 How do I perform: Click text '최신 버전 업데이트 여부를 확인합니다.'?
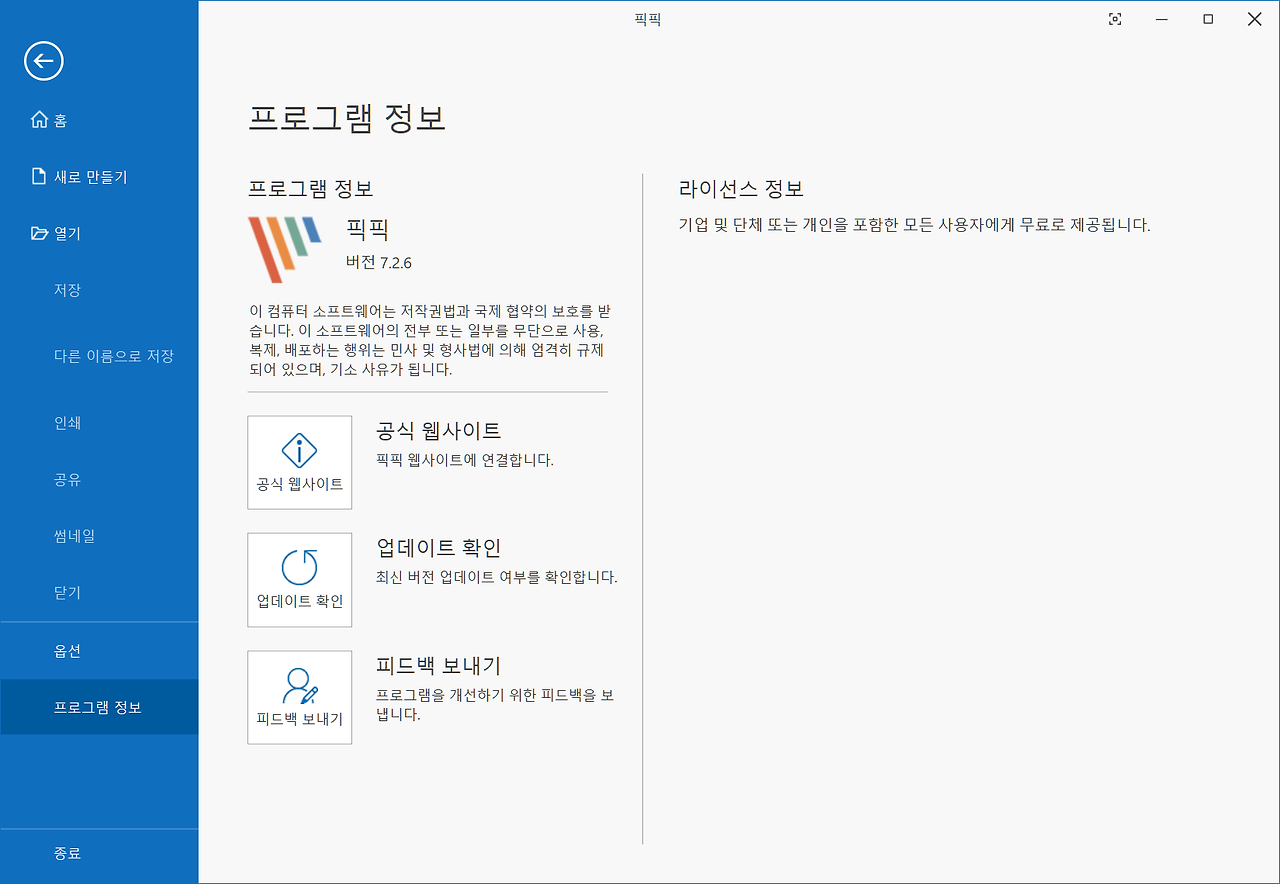pyautogui.click(x=497, y=577)
